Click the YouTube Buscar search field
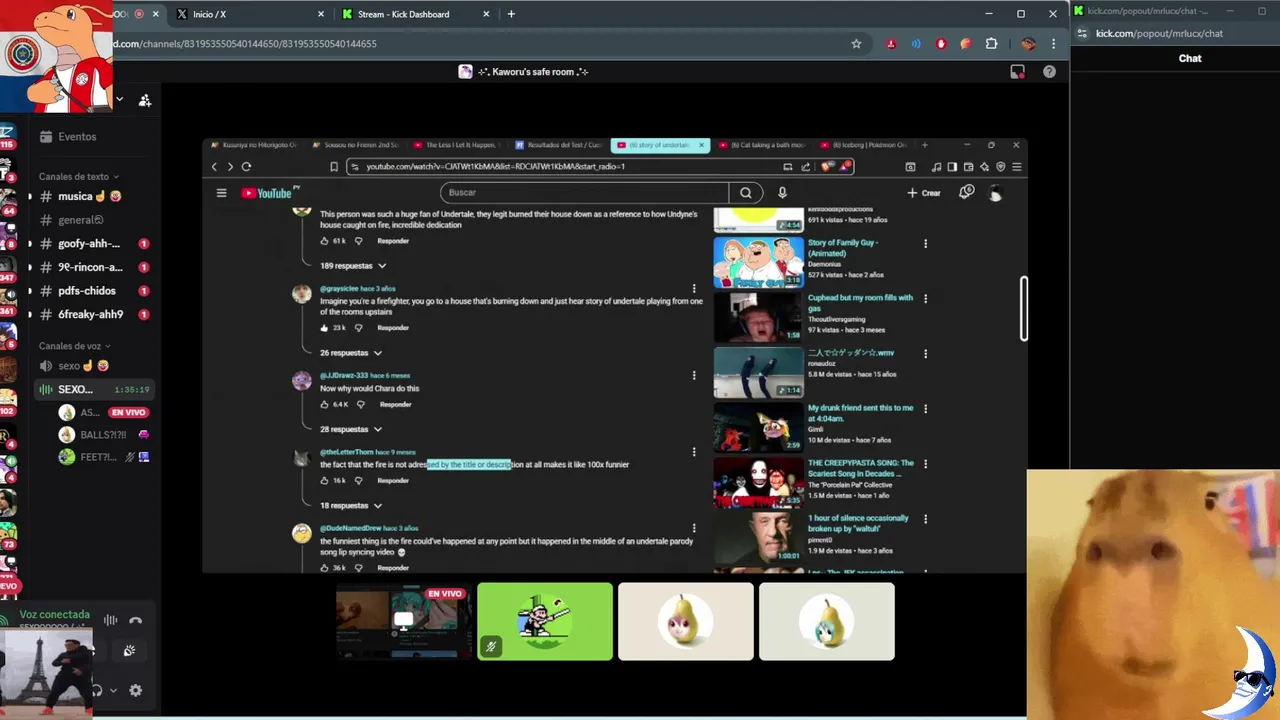 [584, 193]
